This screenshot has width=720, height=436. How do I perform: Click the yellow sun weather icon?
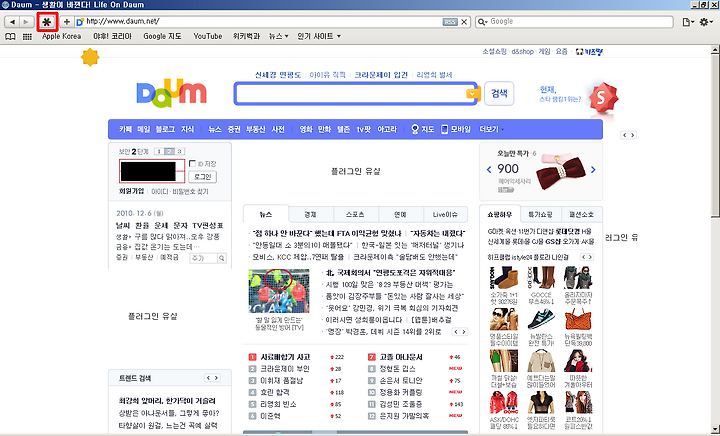point(90,57)
